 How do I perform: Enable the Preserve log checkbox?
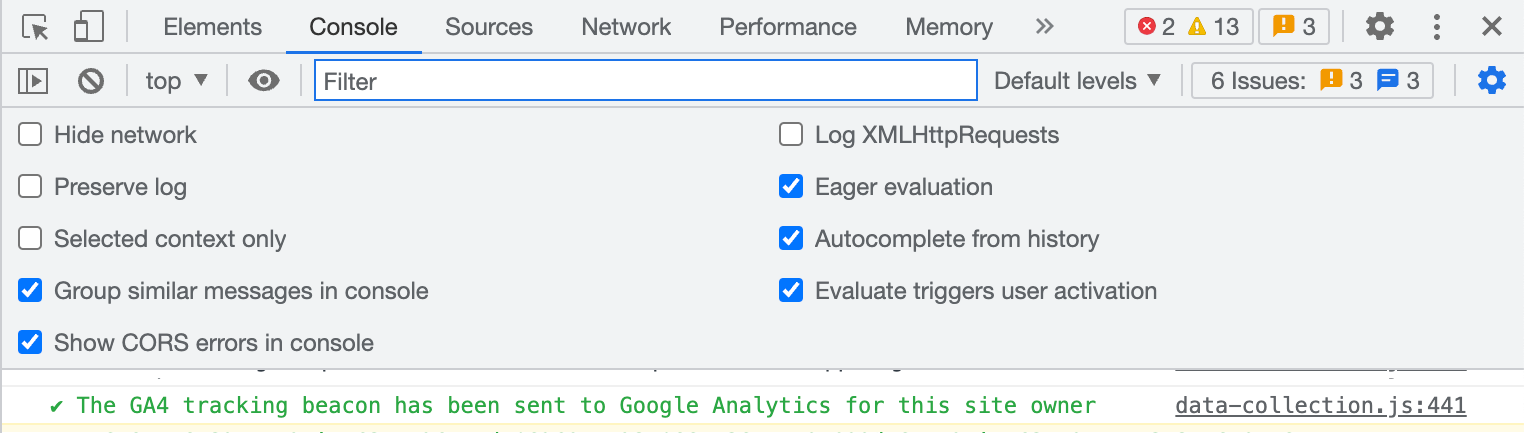pos(31,187)
